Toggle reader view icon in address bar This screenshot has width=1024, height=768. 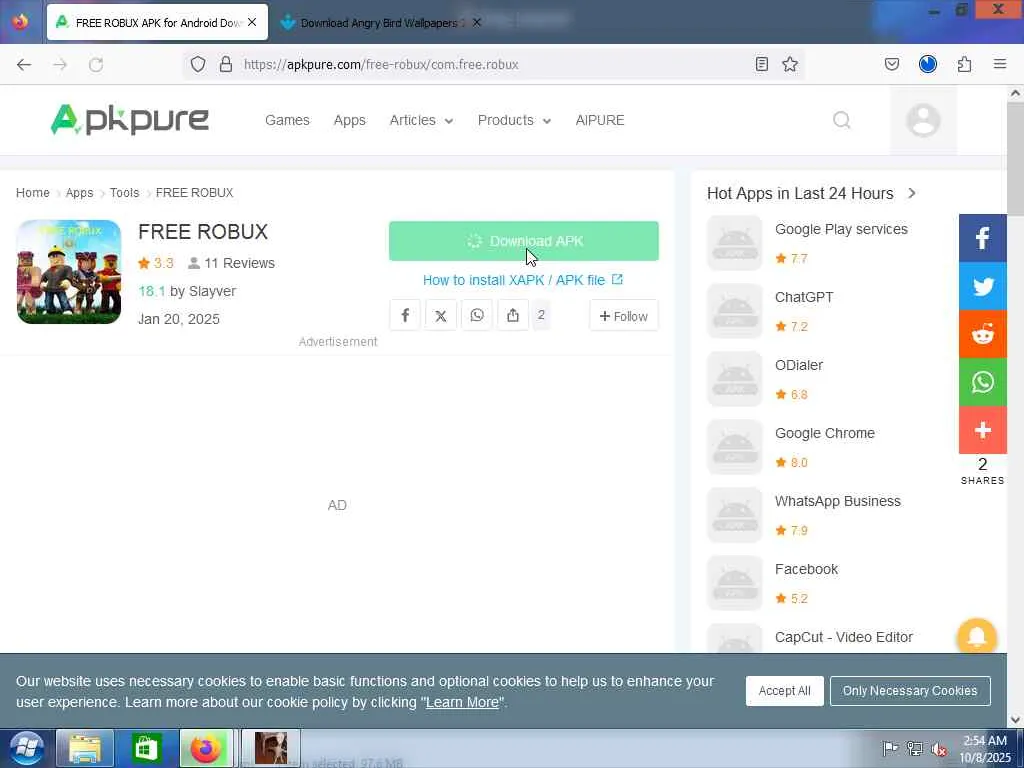pyautogui.click(x=761, y=64)
